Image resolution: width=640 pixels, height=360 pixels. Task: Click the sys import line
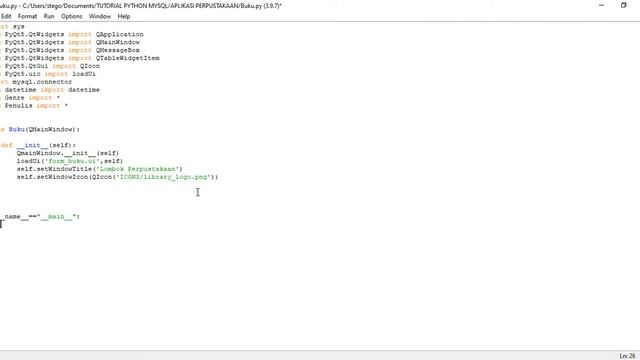12,27
